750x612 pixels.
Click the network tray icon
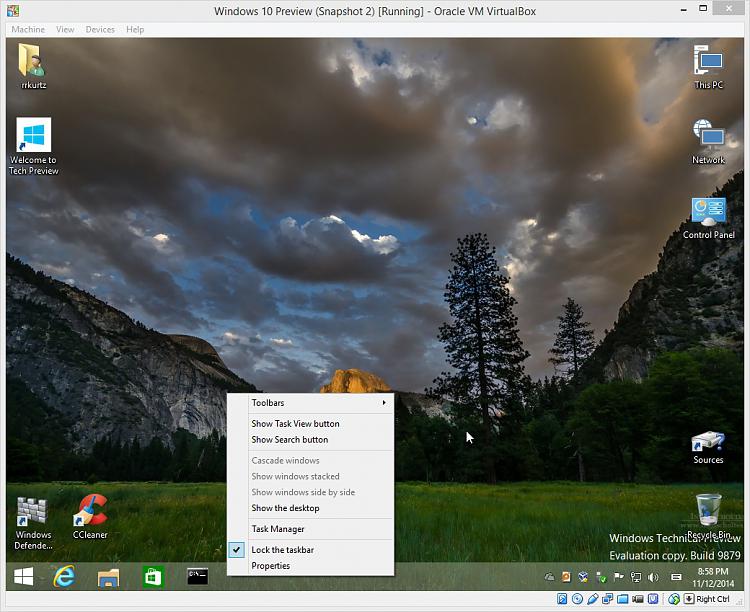click(636, 577)
